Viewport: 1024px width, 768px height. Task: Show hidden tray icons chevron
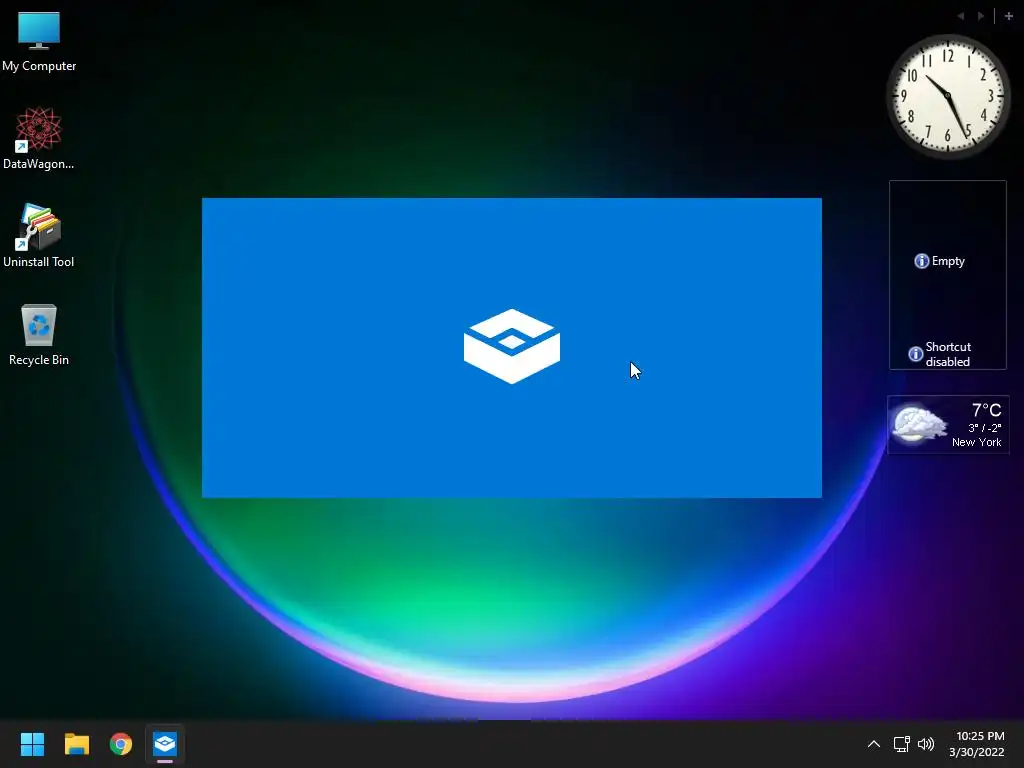pos(874,744)
